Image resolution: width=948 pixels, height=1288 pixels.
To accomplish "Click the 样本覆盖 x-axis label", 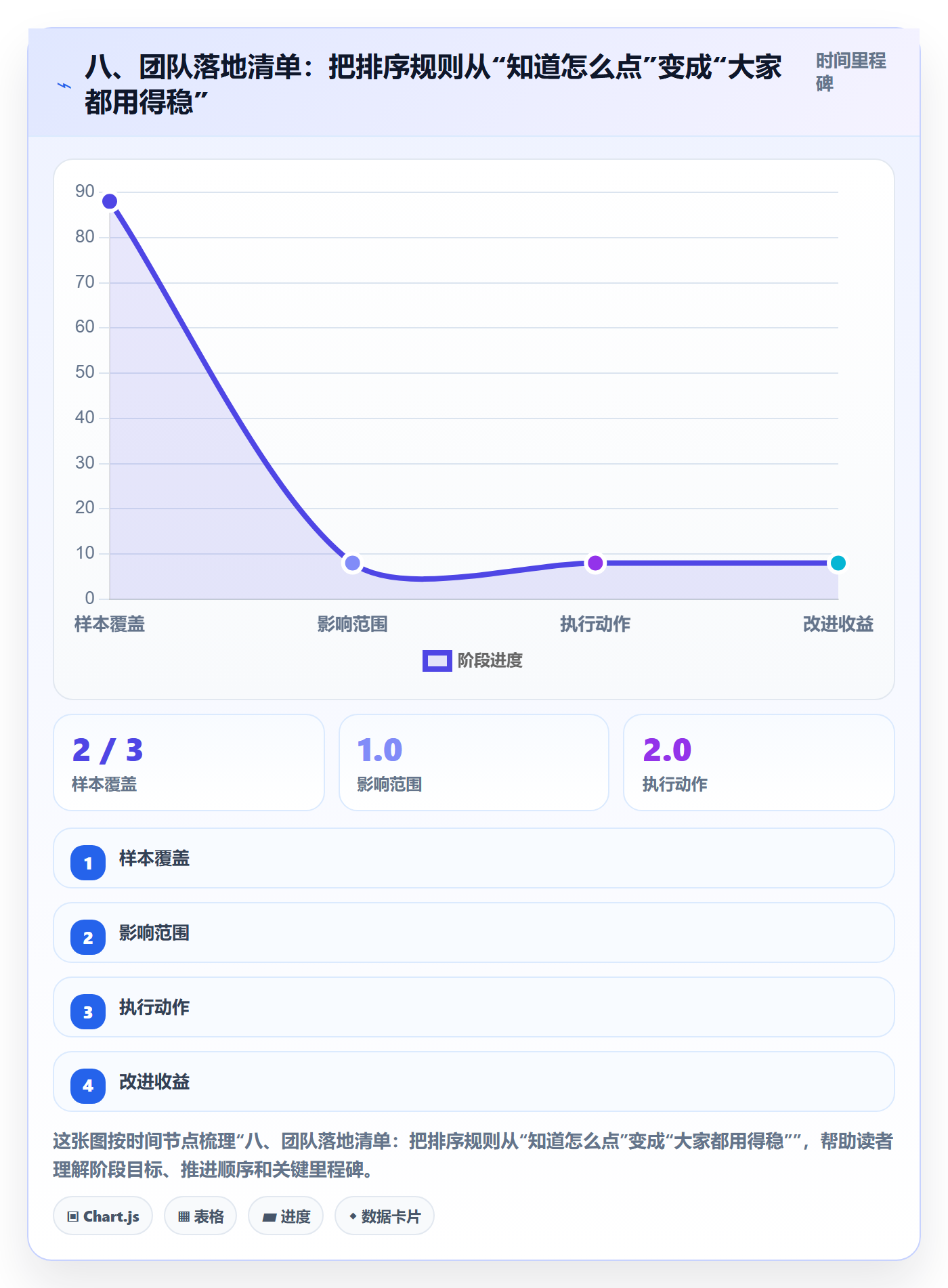I will point(110,624).
